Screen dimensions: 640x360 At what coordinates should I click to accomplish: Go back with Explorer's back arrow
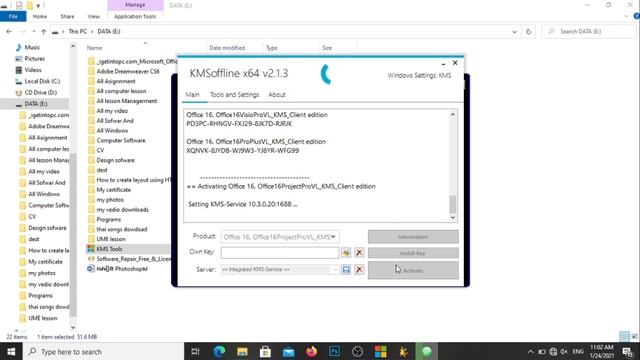[9, 31]
